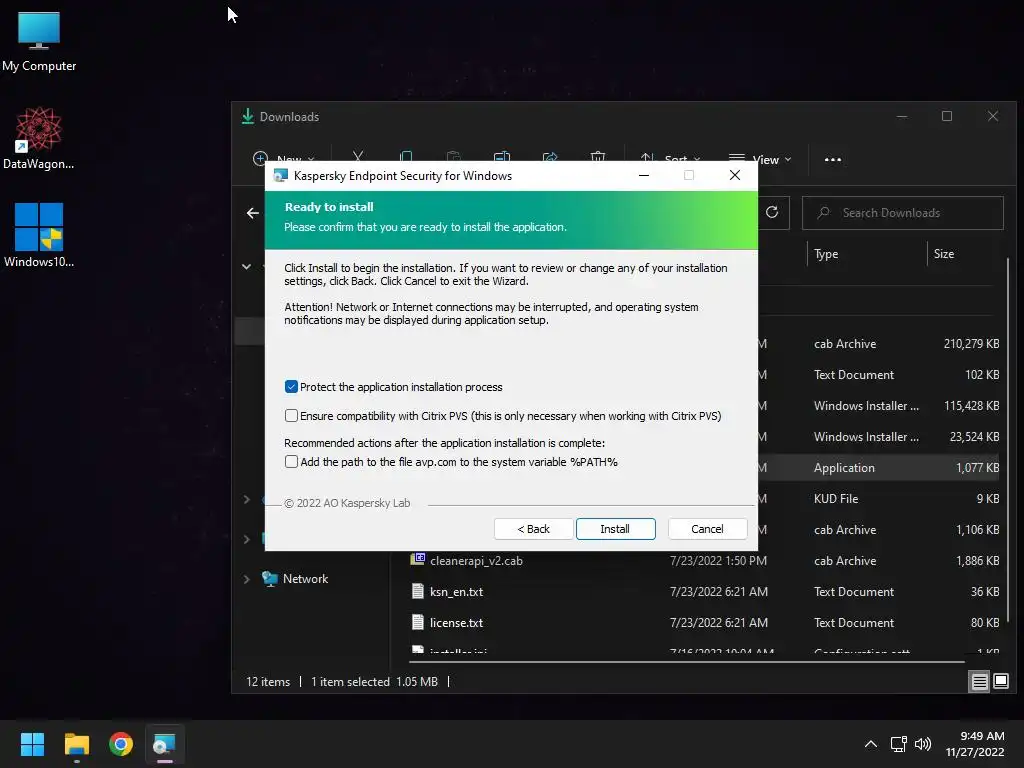Select Network in navigation pane
Viewport: 1024px width, 768px height.
[305, 579]
